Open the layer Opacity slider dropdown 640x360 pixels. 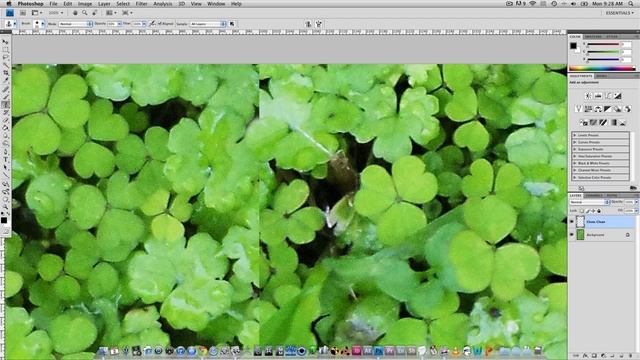636,202
